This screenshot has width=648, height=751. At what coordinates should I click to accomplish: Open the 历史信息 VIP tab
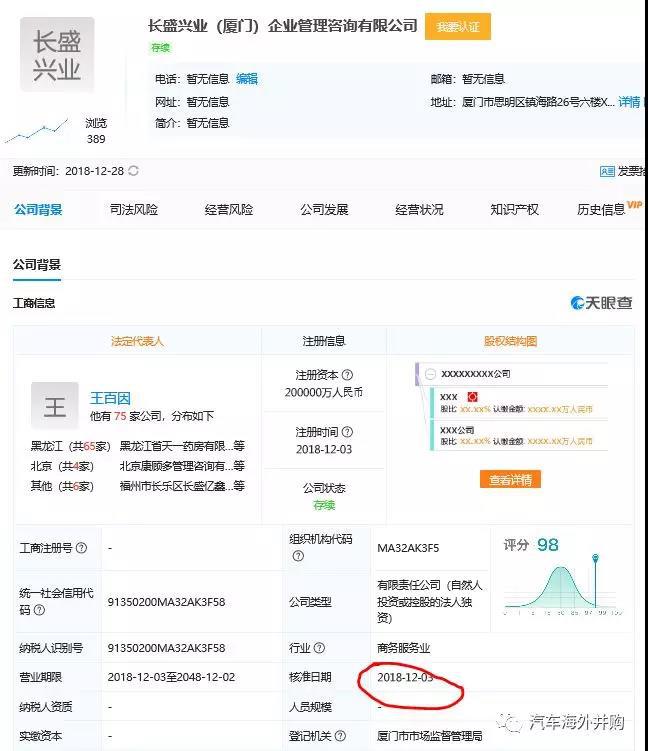[x=609, y=208]
